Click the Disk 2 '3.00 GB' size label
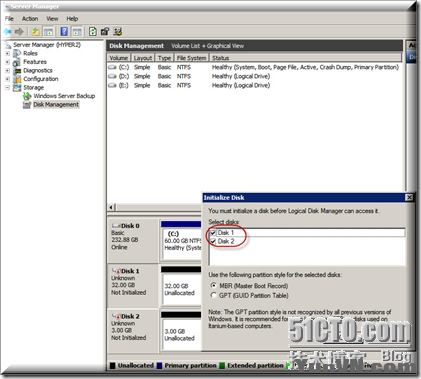421x379 pixels. pos(122,330)
